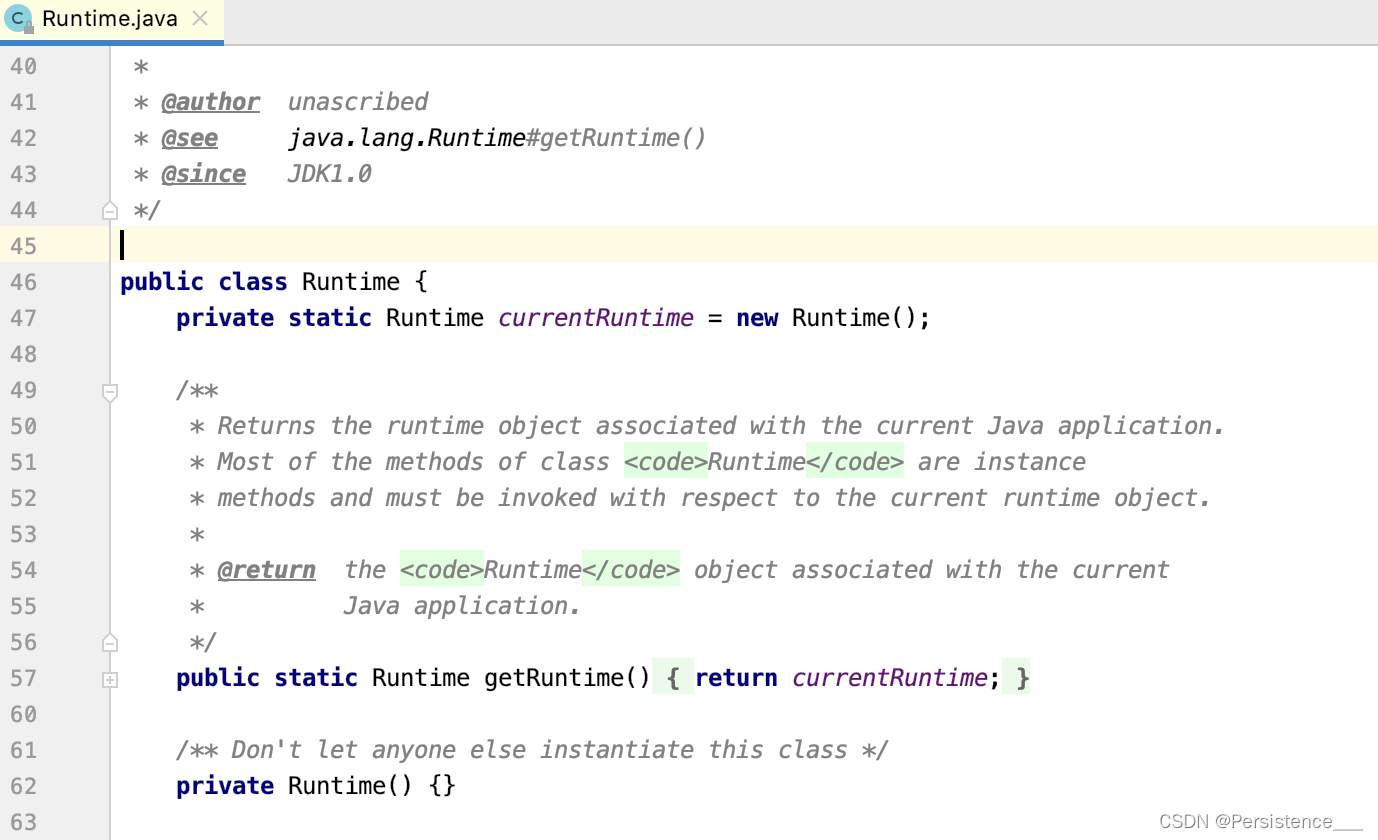
Task: Click the private Runtime() constructor on line 62
Action: (316, 786)
